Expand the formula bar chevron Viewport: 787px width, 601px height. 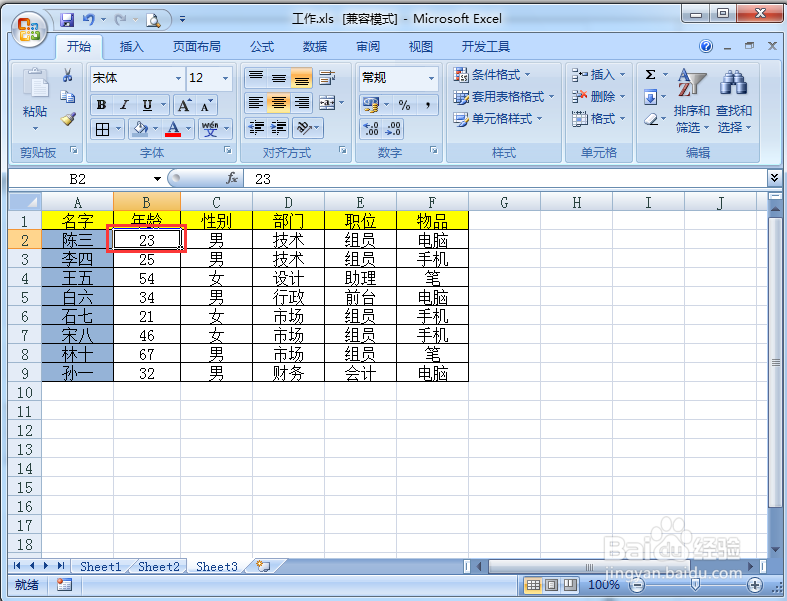click(774, 177)
